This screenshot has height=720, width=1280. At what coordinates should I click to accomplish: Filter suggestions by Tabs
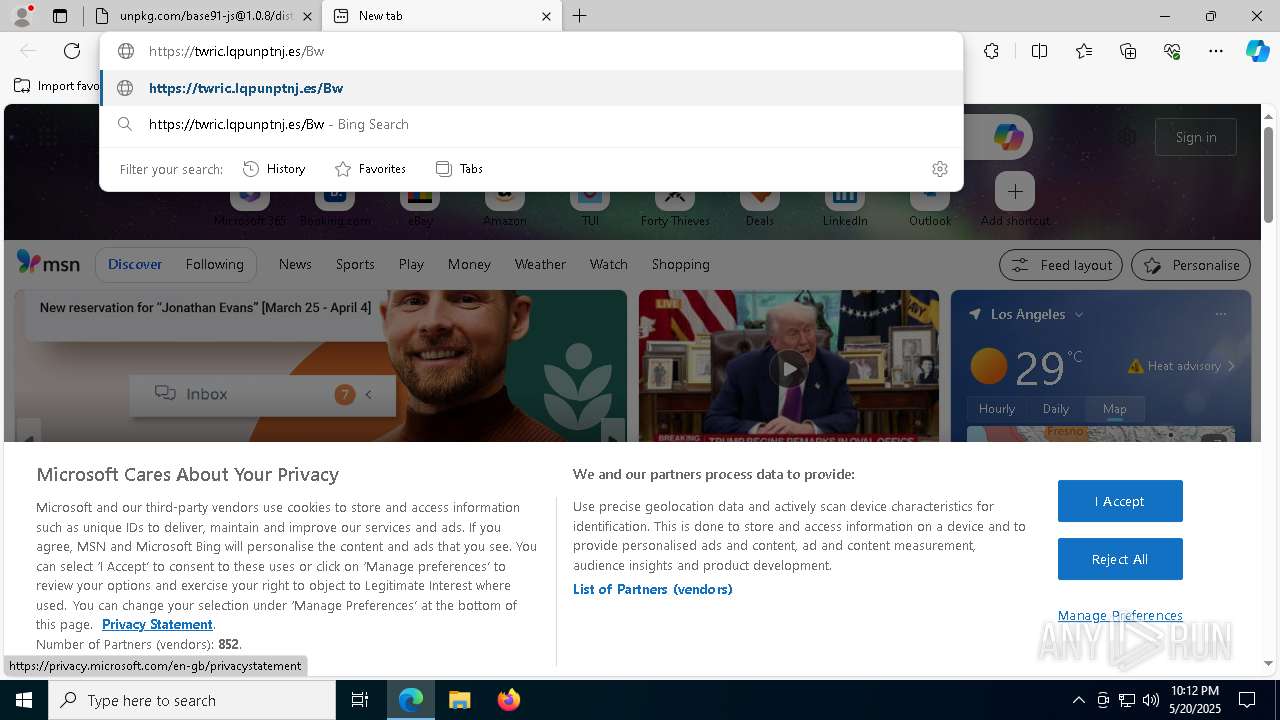(460, 169)
